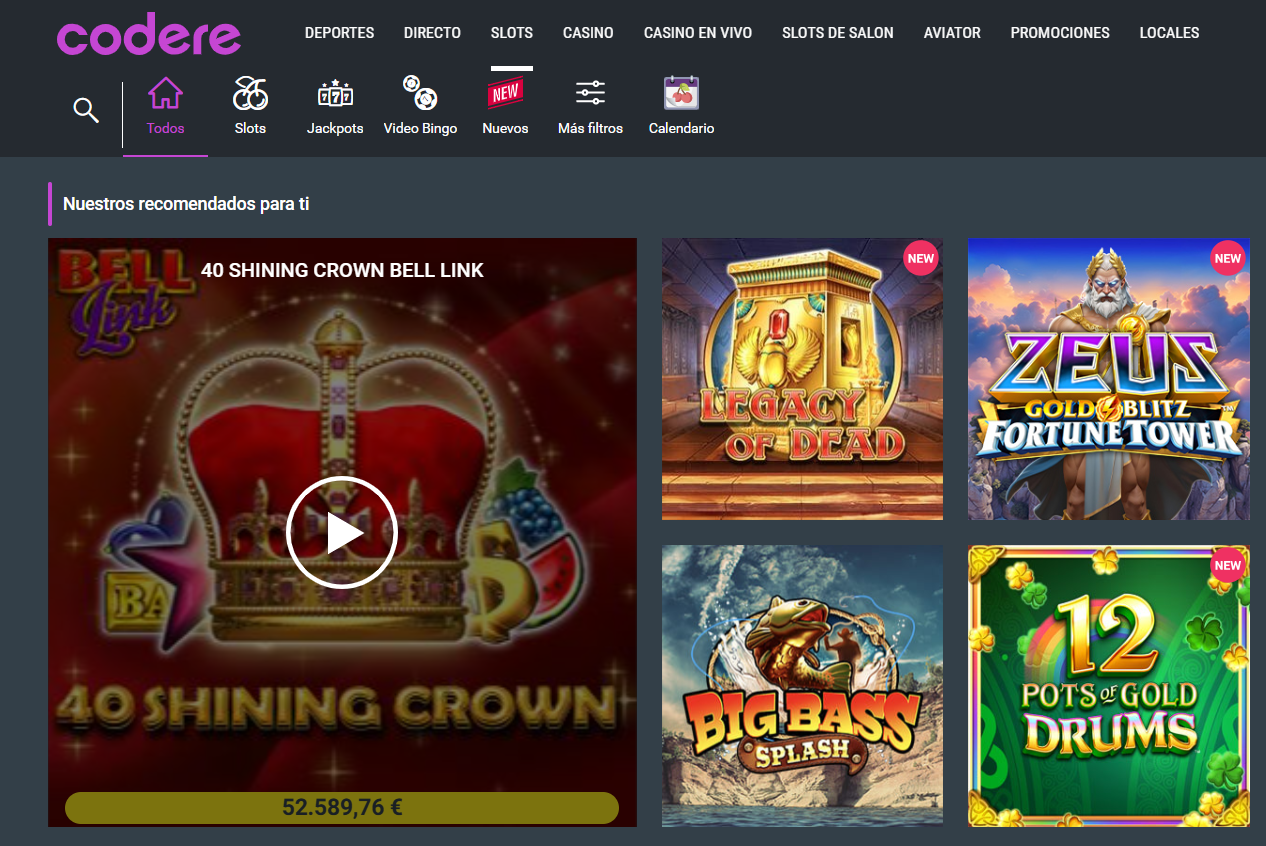1266x846 pixels.
Task: Open the Más filtros sliders icon
Action: pyautogui.click(x=591, y=93)
